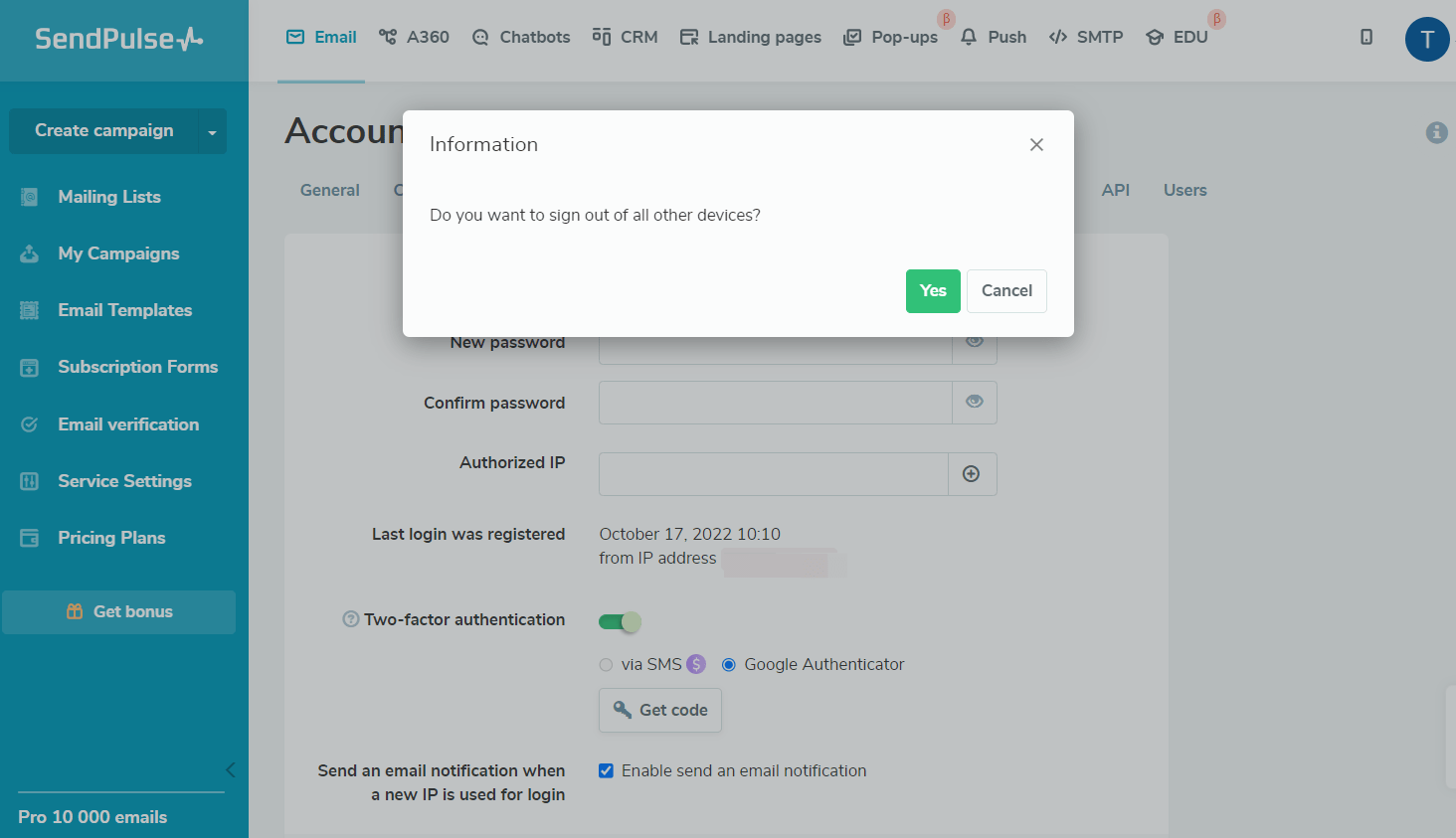The width and height of the screenshot is (1456, 838).
Task: Open the user avatar T menu
Action: pos(1426,40)
